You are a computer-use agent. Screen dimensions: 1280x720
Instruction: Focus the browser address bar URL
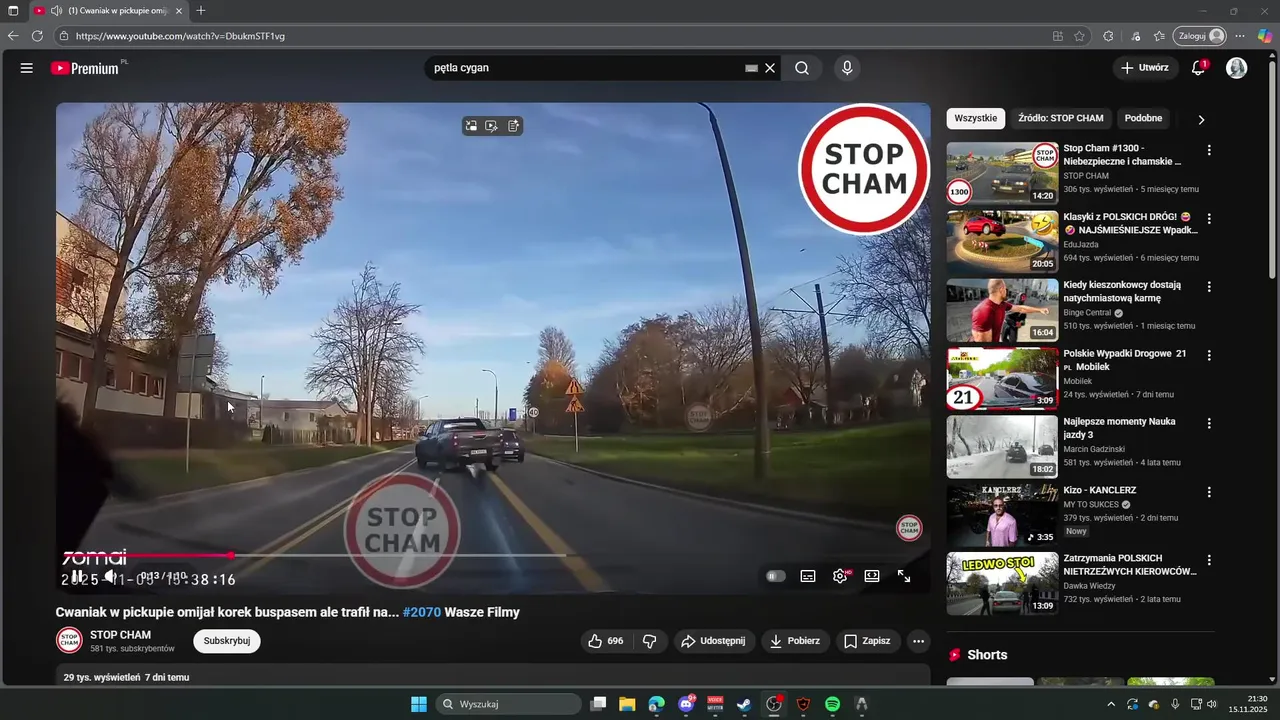180,36
